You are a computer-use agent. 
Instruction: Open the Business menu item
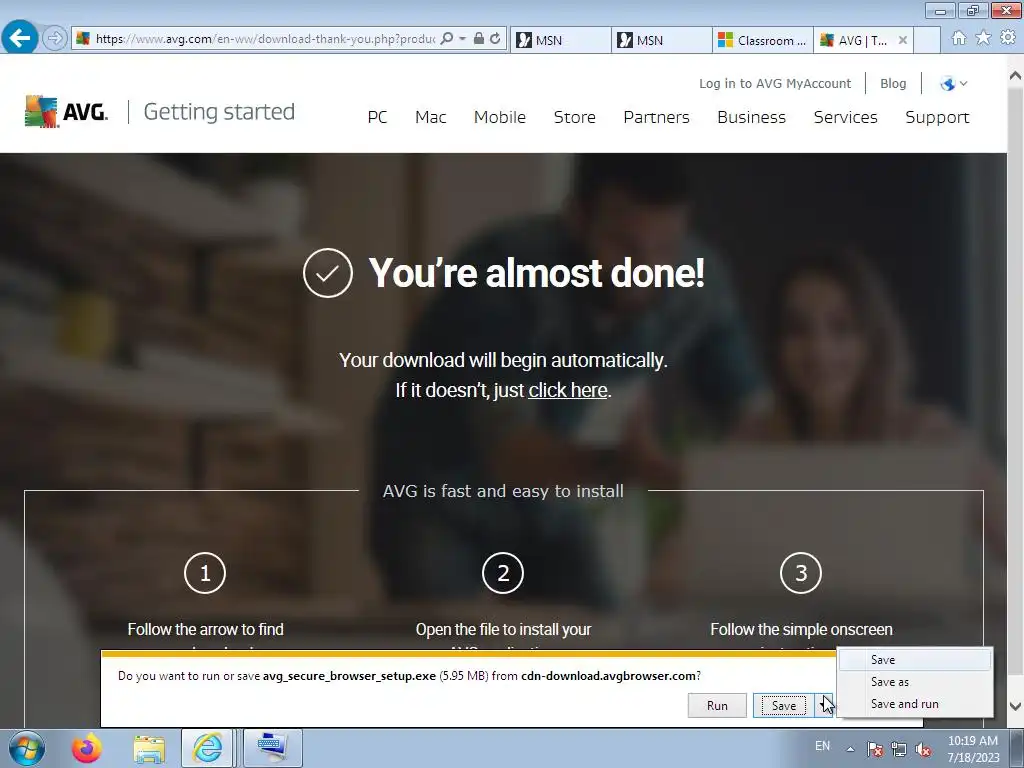pyautogui.click(x=751, y=117)
